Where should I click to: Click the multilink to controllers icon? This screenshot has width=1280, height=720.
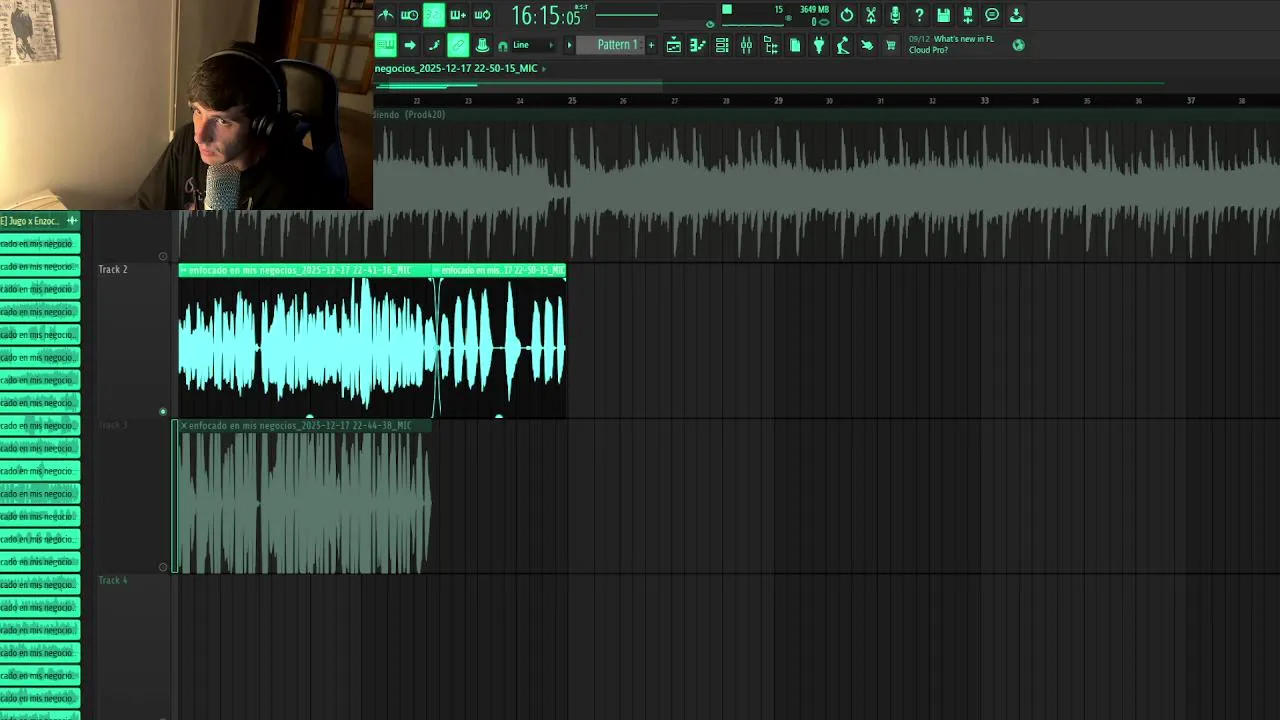[434, 45]
